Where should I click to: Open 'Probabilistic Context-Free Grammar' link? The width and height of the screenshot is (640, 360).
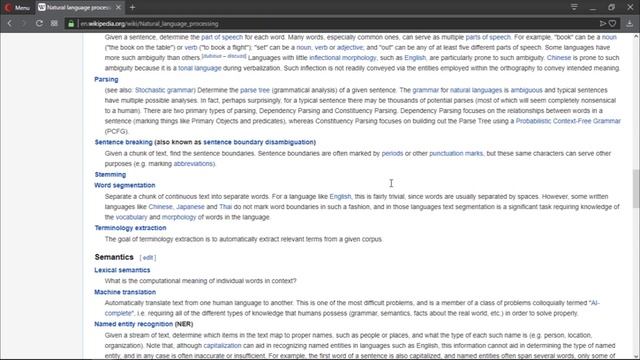point(568,121)
